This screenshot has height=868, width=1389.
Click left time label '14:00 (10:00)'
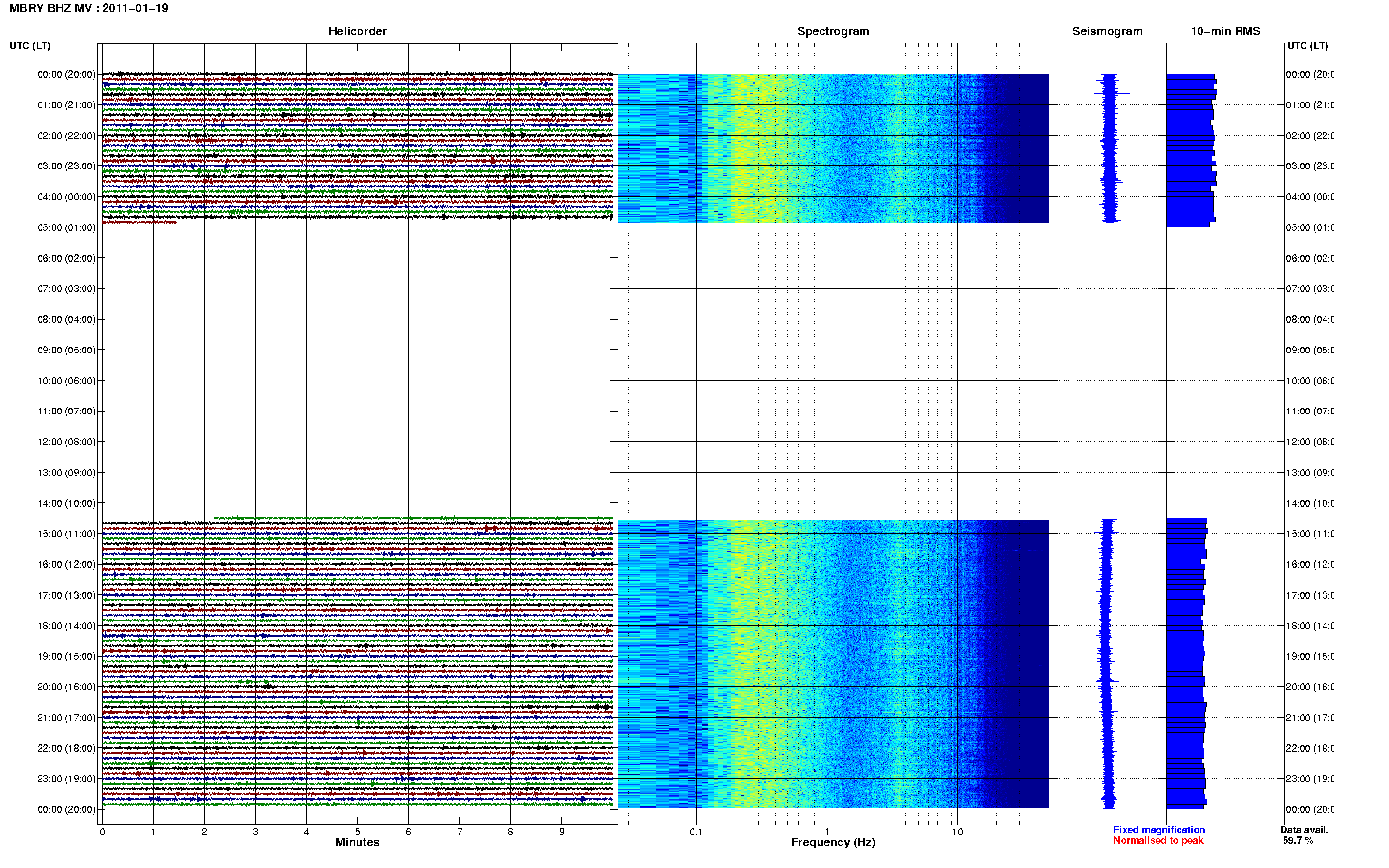point(66,503)
